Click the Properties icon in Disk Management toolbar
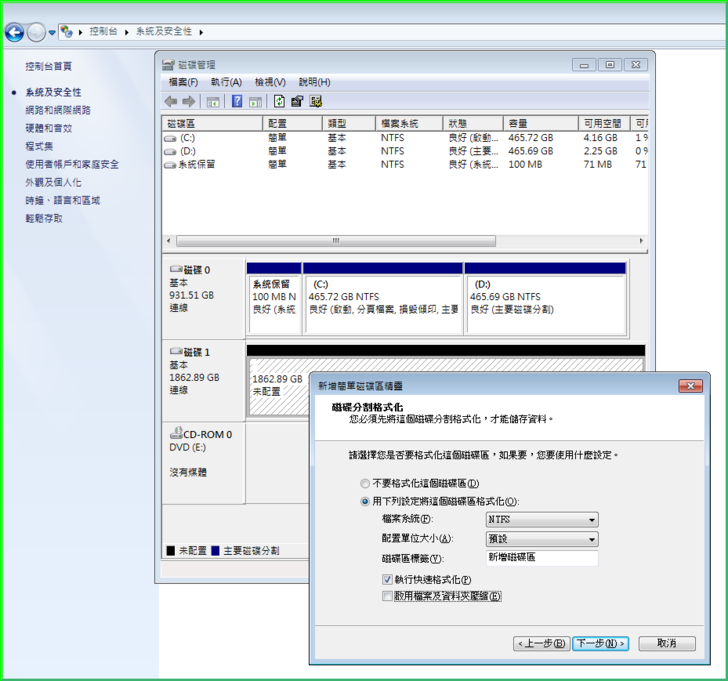728x681 pixels. [297, 101]
